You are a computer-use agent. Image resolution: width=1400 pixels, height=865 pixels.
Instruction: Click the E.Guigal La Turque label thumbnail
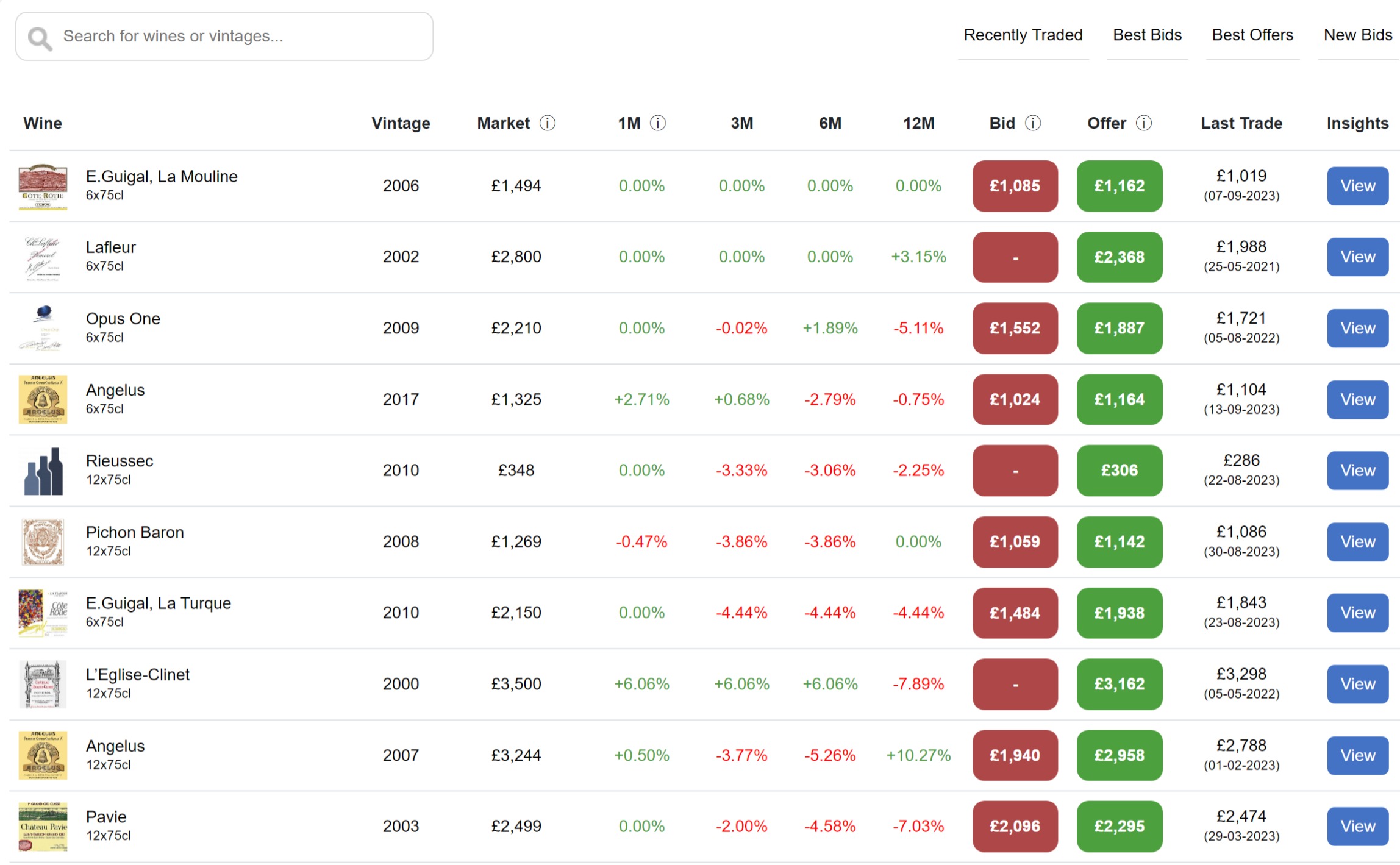click(43, 613)
